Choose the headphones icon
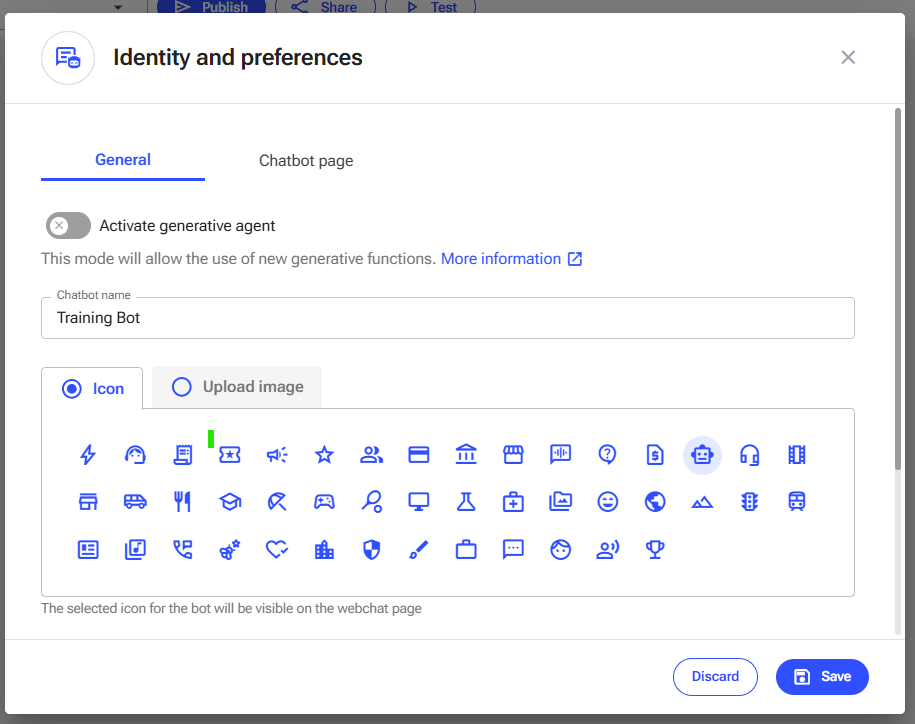Image resolution: width=915 pixels, height=724 pixels. [x=750, y=454]
